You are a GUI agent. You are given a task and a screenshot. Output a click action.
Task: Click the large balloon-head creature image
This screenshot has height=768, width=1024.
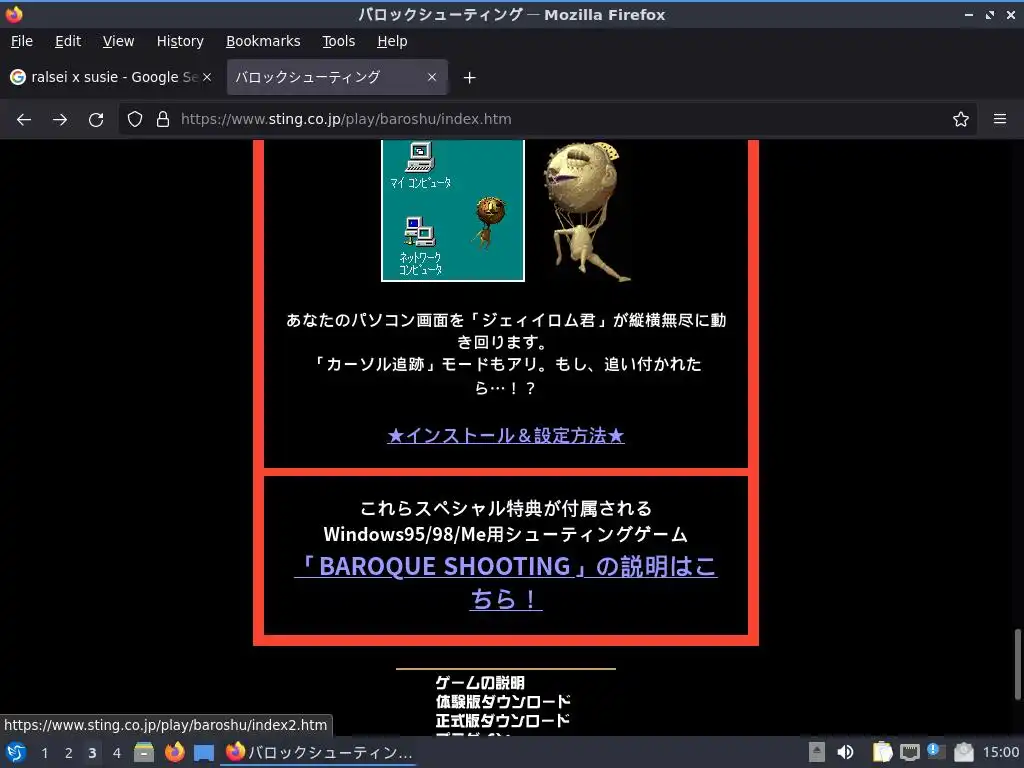pyautogui.click(x=586, y=212)
